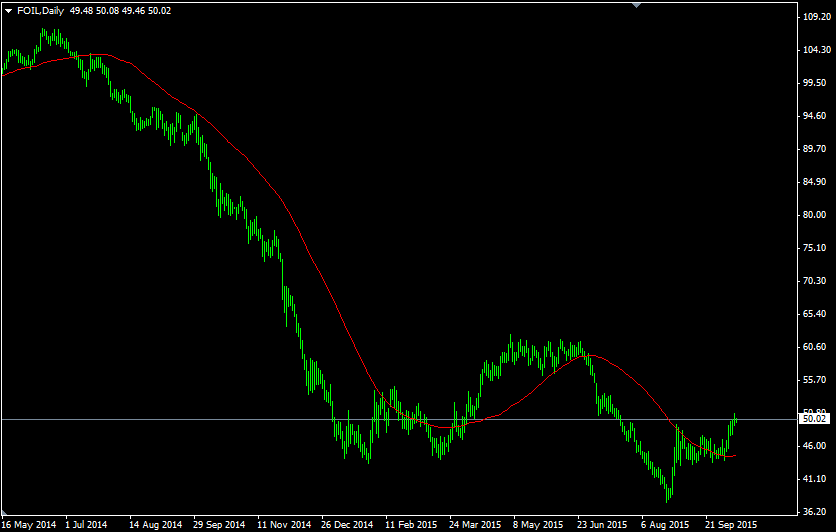Click the 89.70 price axis value

point(816,149)
